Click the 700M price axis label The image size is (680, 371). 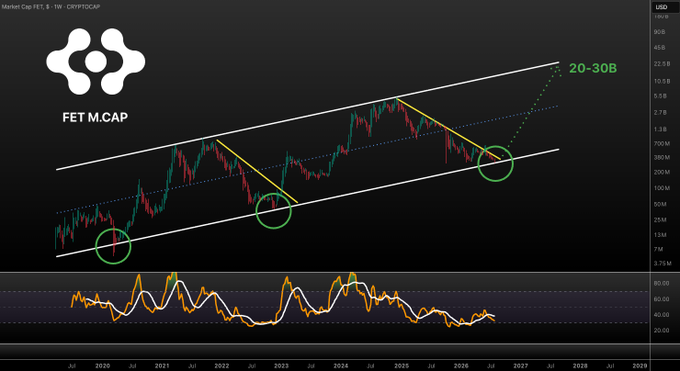pyautogui.click(x=661, y=144)
